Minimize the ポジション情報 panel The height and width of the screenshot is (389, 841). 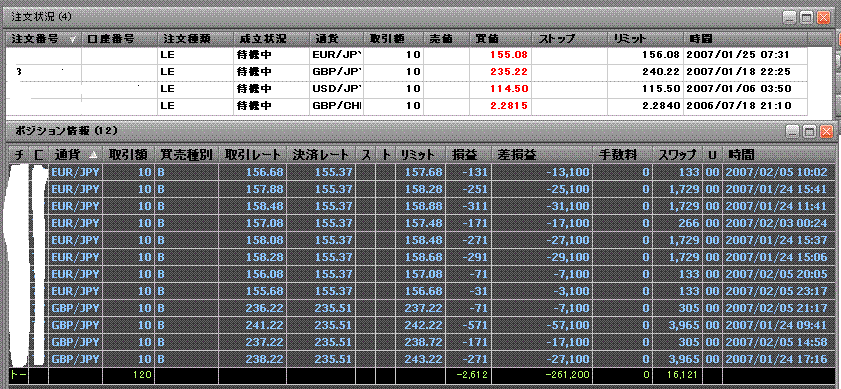tap(793, 131)
